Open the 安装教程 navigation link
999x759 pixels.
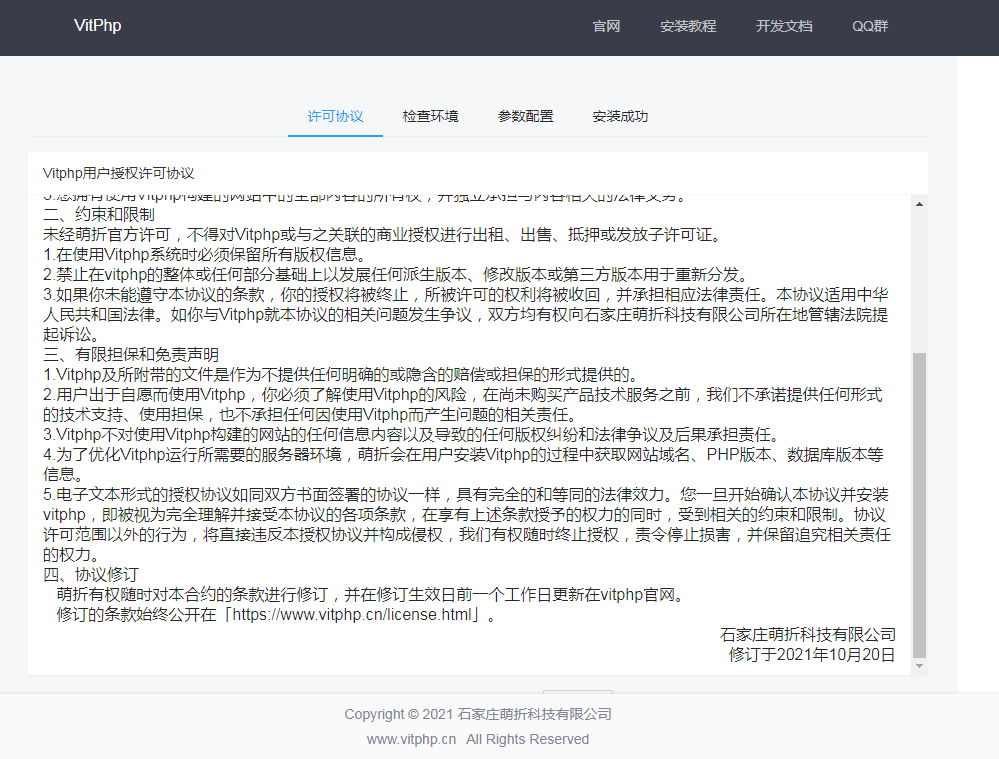click(x=688, y=26)
